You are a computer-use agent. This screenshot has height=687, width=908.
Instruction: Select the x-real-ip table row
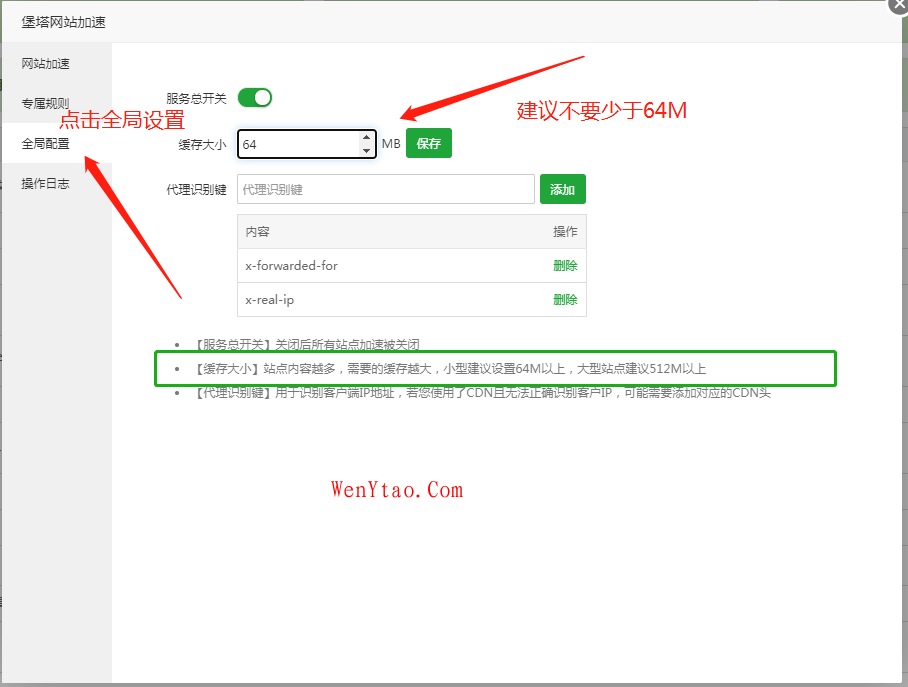coord(380,299)
